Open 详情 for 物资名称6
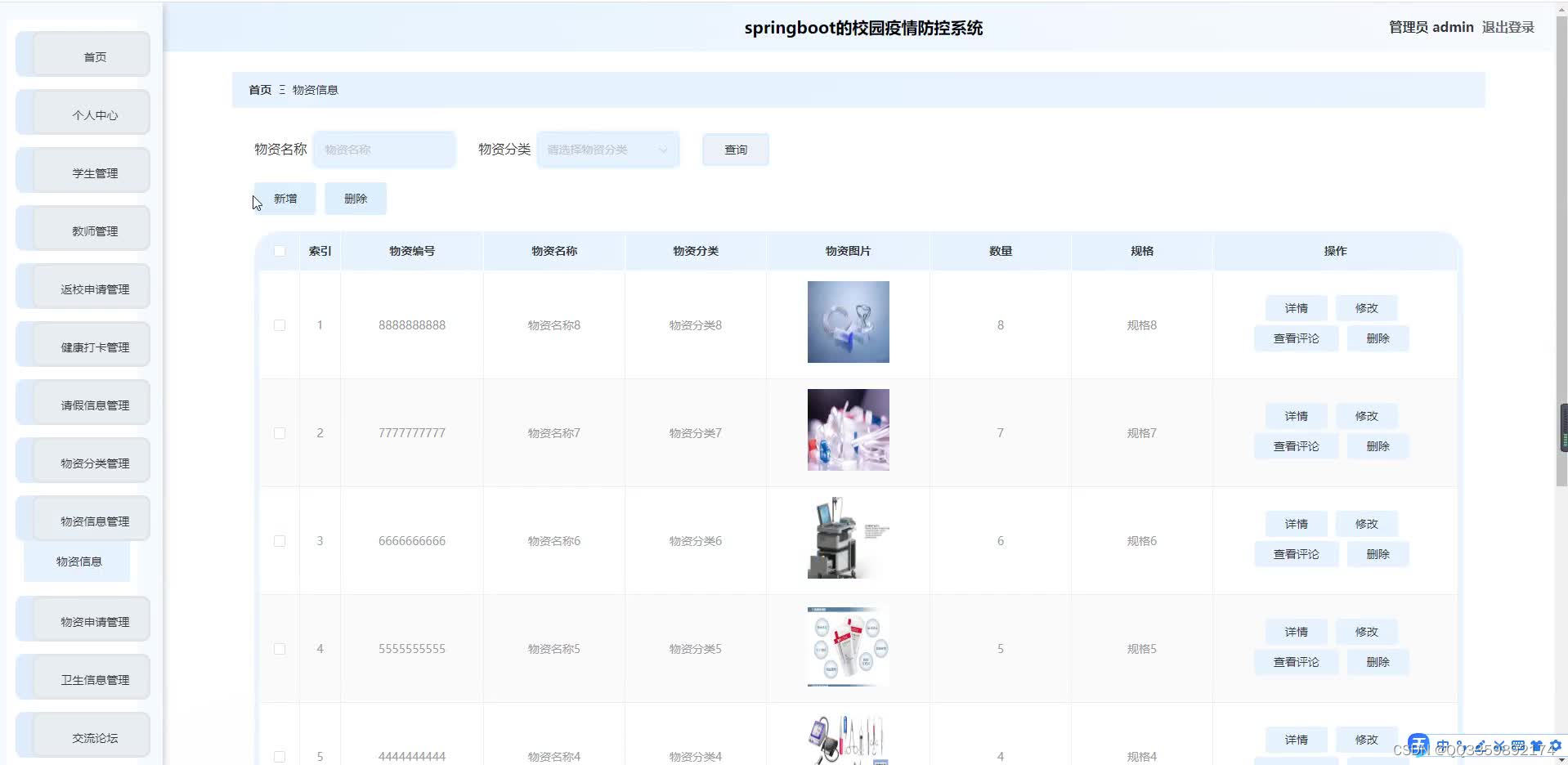The image size is (1568, 765). (1297, 524)
